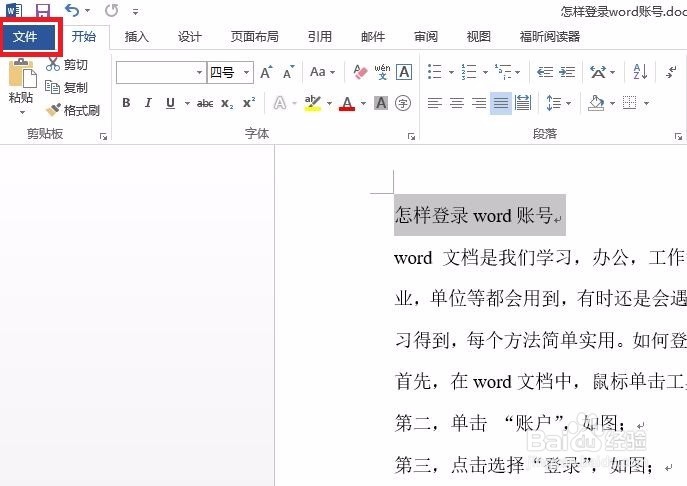Toggle character shading gray A icon

coord(381,103)
